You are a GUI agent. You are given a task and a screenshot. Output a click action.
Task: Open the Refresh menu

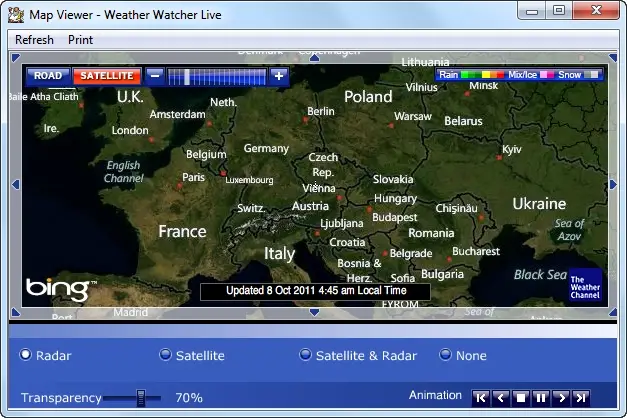pos(34,40)
